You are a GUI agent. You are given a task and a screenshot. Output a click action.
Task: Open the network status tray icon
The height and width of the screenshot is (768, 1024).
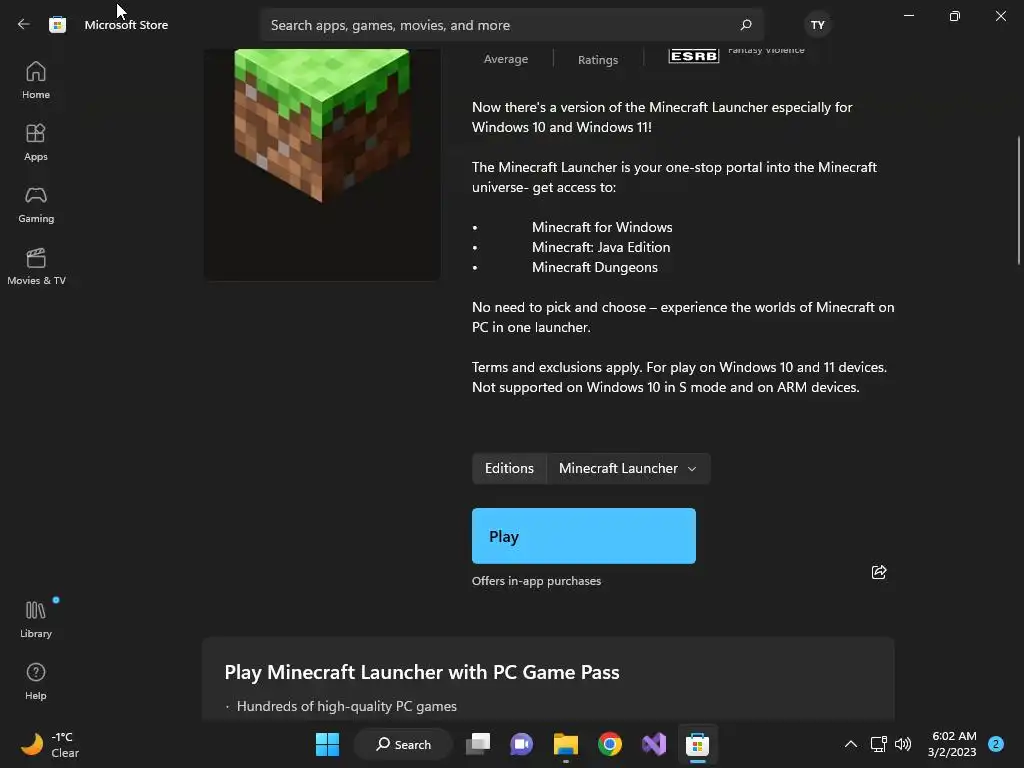tap(878, 744)
